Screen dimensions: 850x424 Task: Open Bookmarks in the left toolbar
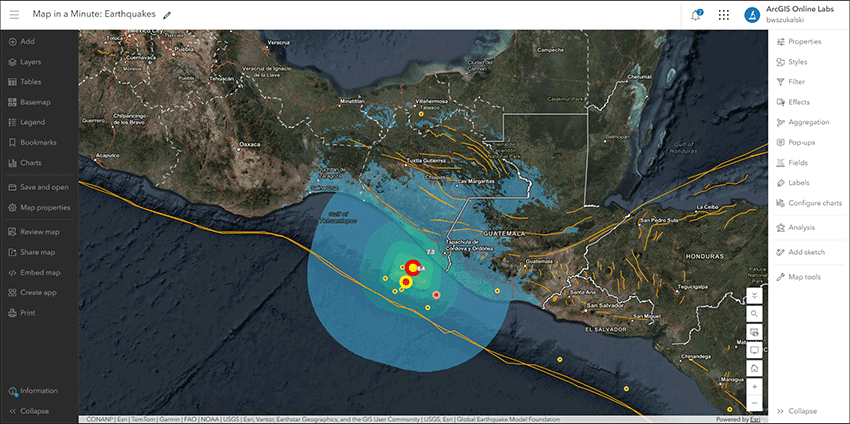pos(32,143)
